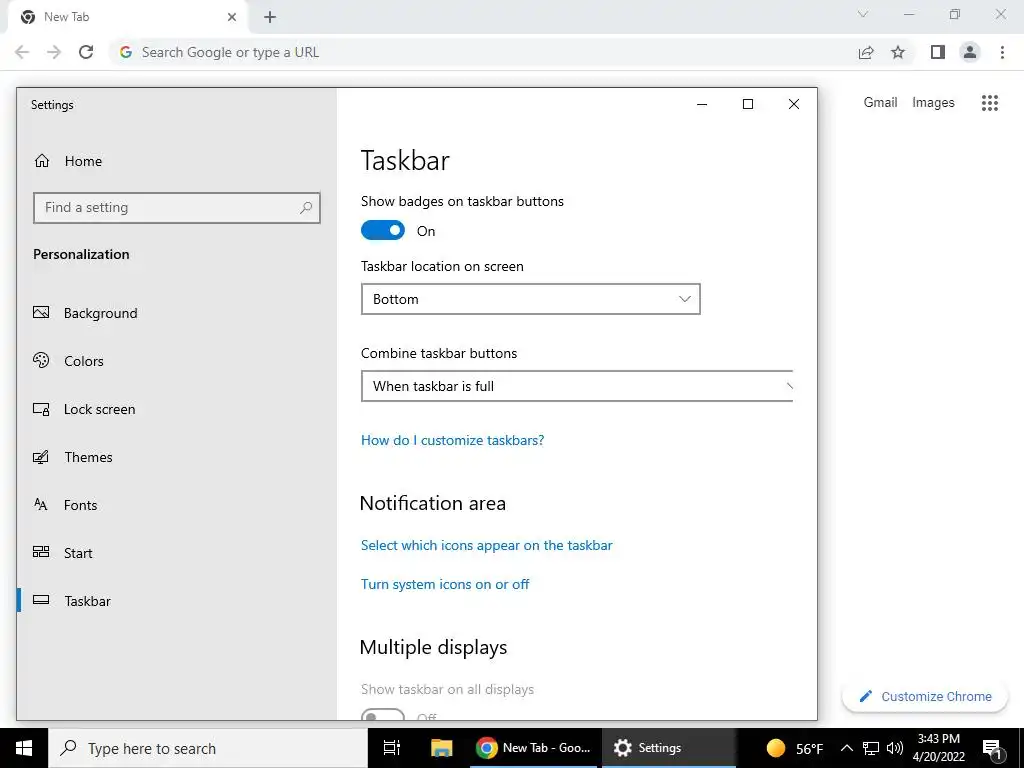Open File Explorer from taskbar
Viewport: 1024px width, 768px height.
(441, 748)
